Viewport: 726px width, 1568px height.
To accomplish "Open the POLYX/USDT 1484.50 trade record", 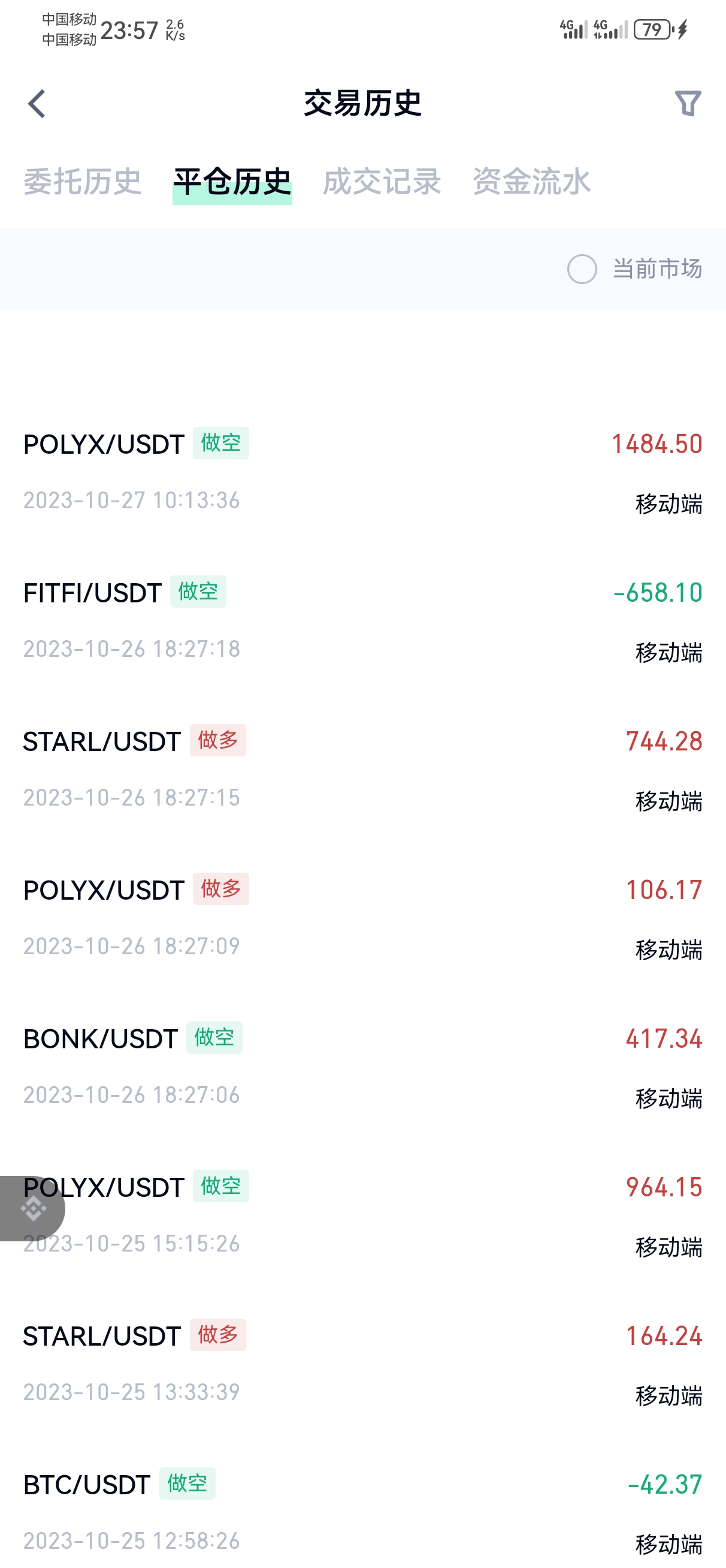I will [362, 471].
